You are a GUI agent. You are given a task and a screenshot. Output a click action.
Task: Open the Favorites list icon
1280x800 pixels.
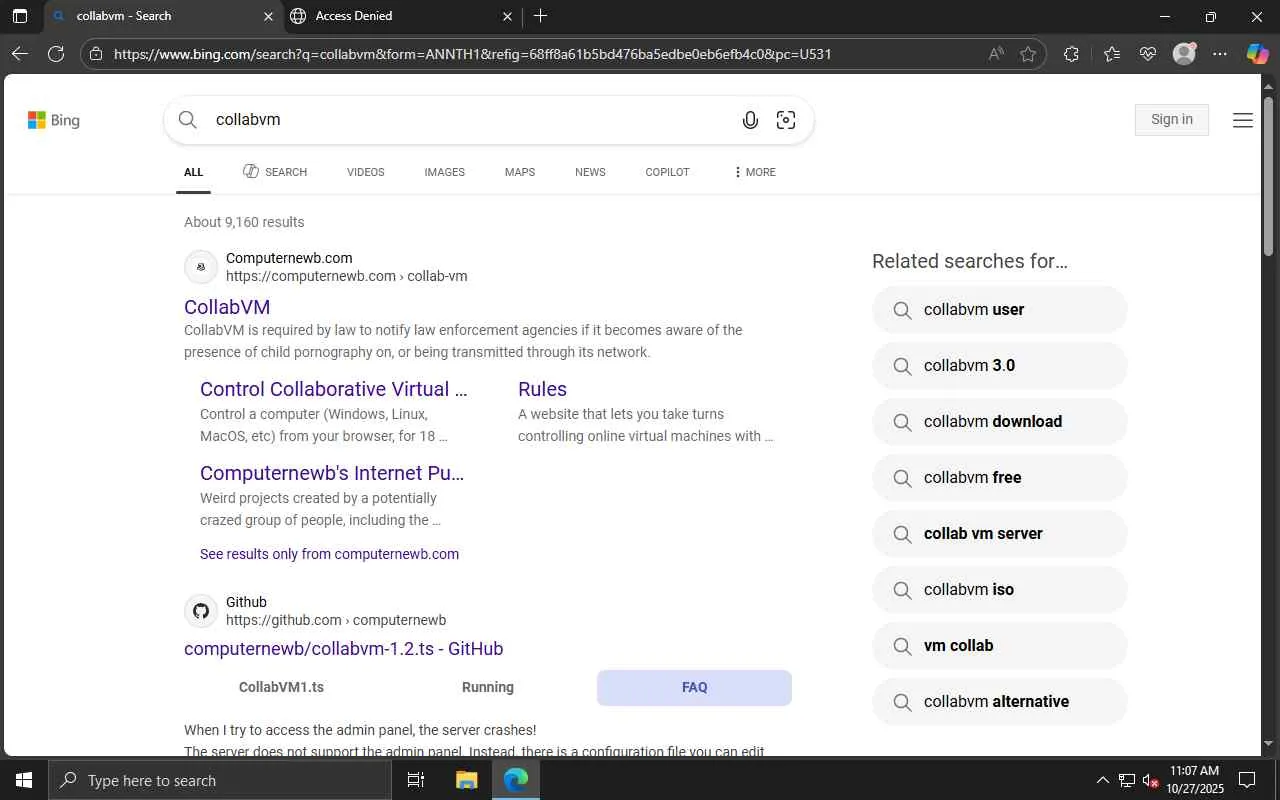tap(1112, 54)
